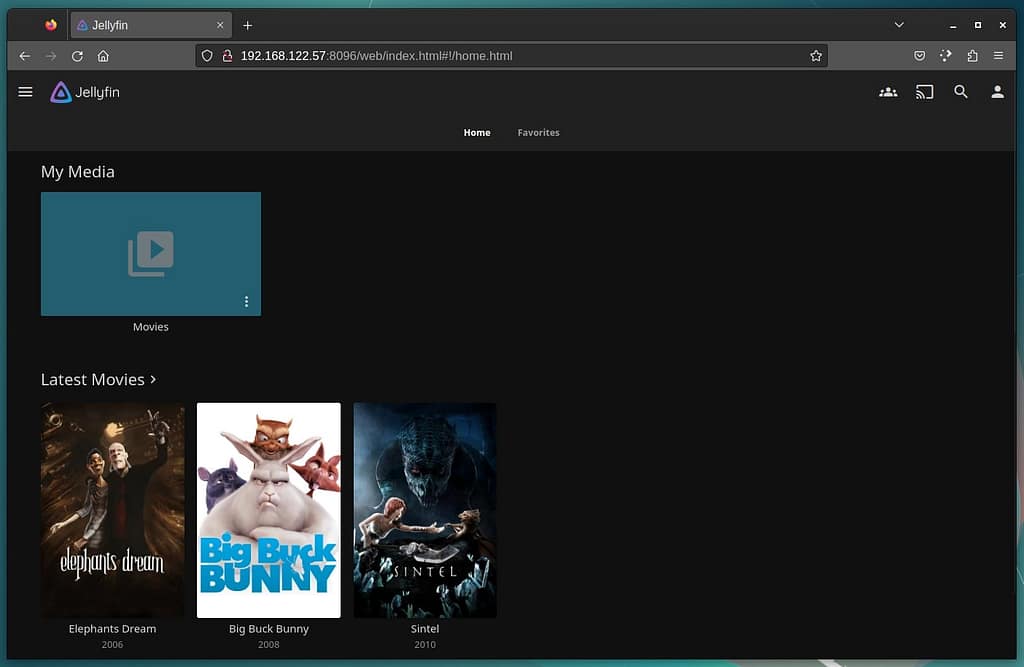The width and height of the screenshot is (1024, 667).
Task: Open the Jellyfin search icon
Action: click(x=961, y=92)
